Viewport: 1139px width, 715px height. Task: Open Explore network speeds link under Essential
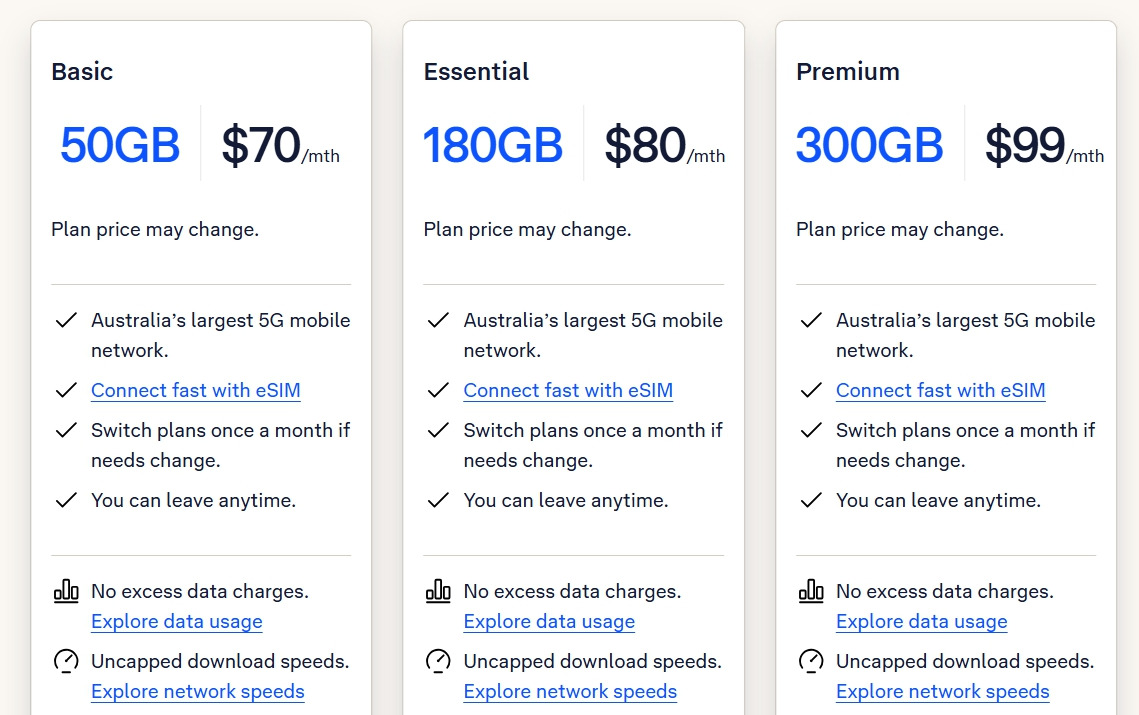pos(570,691)
